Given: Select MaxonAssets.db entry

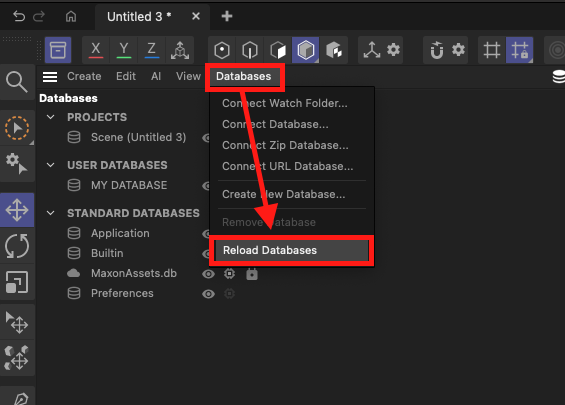Looking at the screenshot, I should click(x=134, y=273).
